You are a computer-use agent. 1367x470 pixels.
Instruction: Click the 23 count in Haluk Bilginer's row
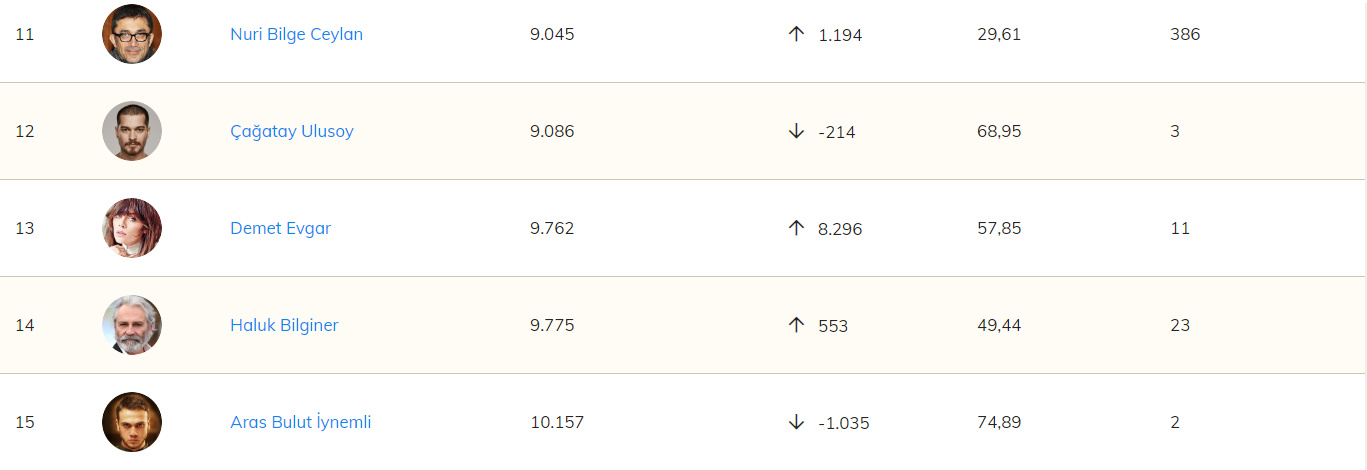point(1180,325)
